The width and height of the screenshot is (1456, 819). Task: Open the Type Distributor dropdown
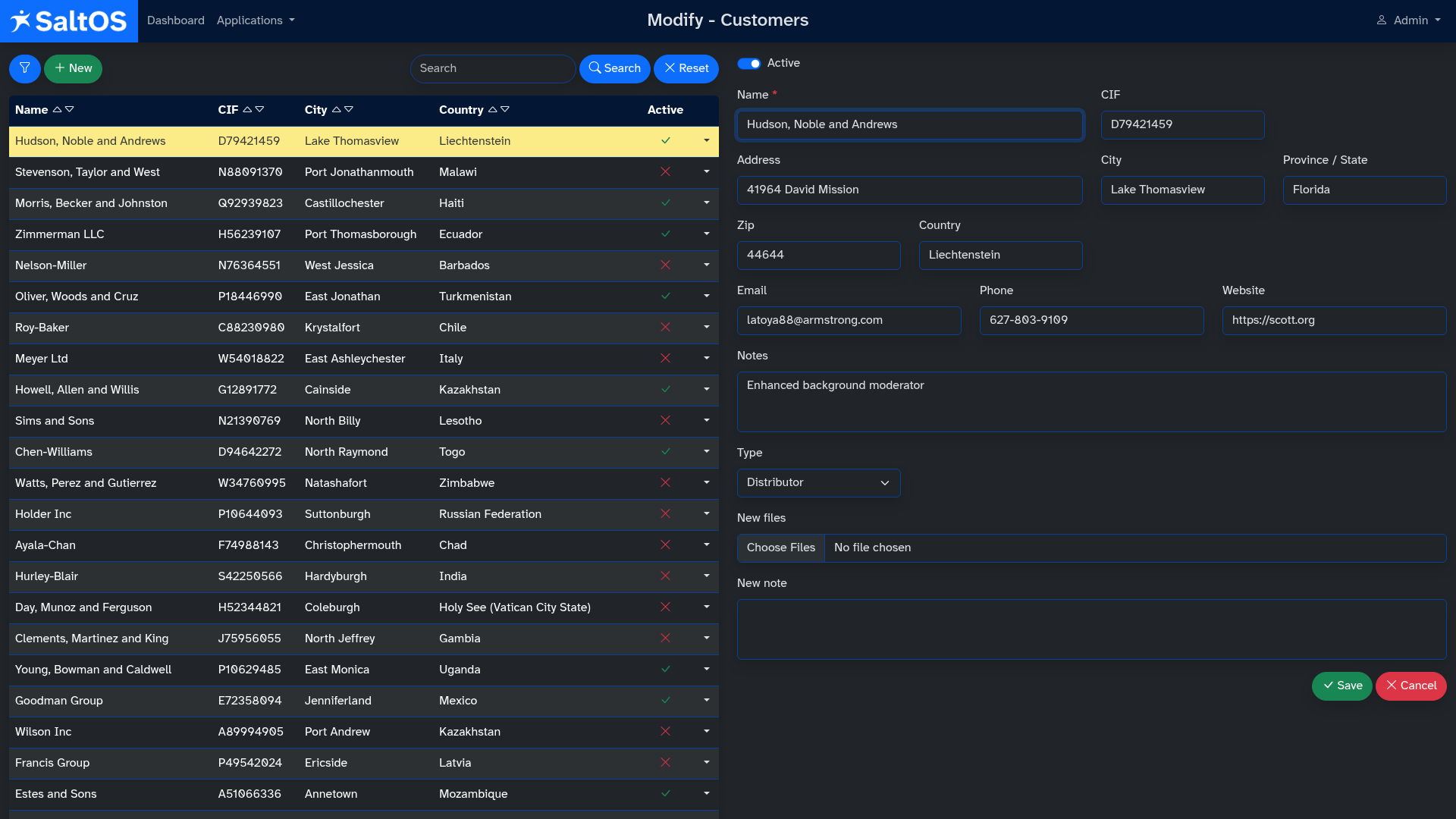818,483
